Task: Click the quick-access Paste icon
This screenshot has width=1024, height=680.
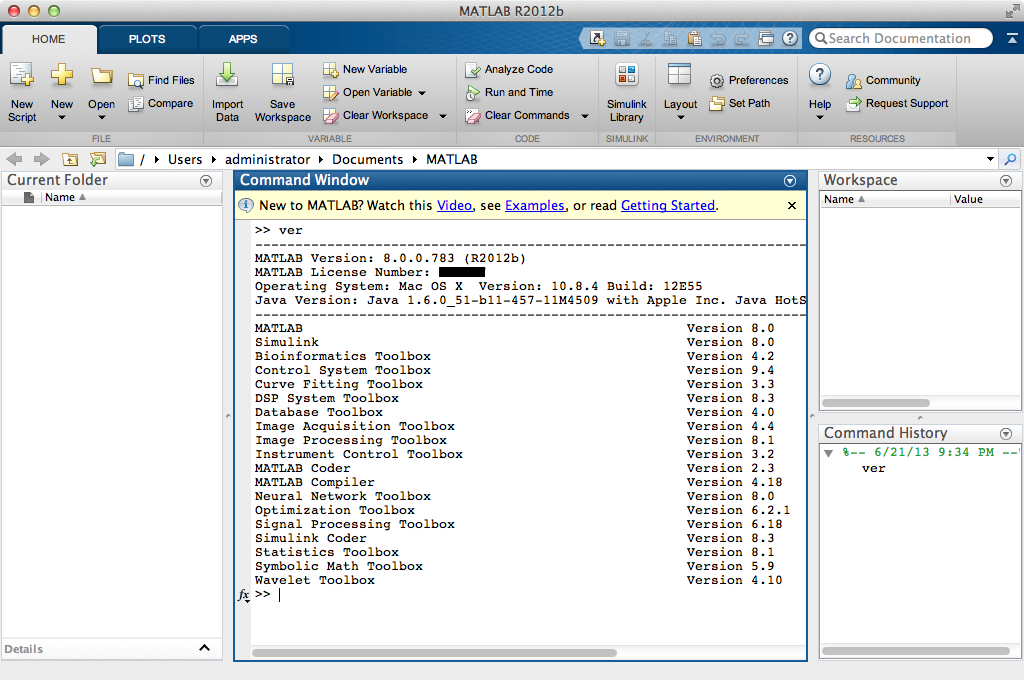Action: 694,39
